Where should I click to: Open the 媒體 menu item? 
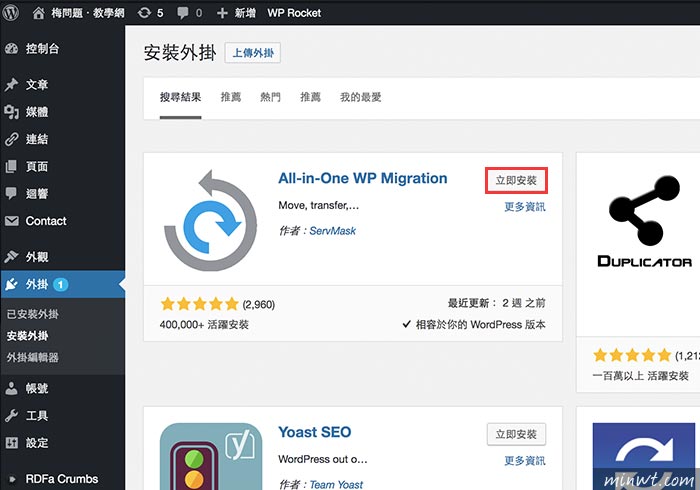37,112
